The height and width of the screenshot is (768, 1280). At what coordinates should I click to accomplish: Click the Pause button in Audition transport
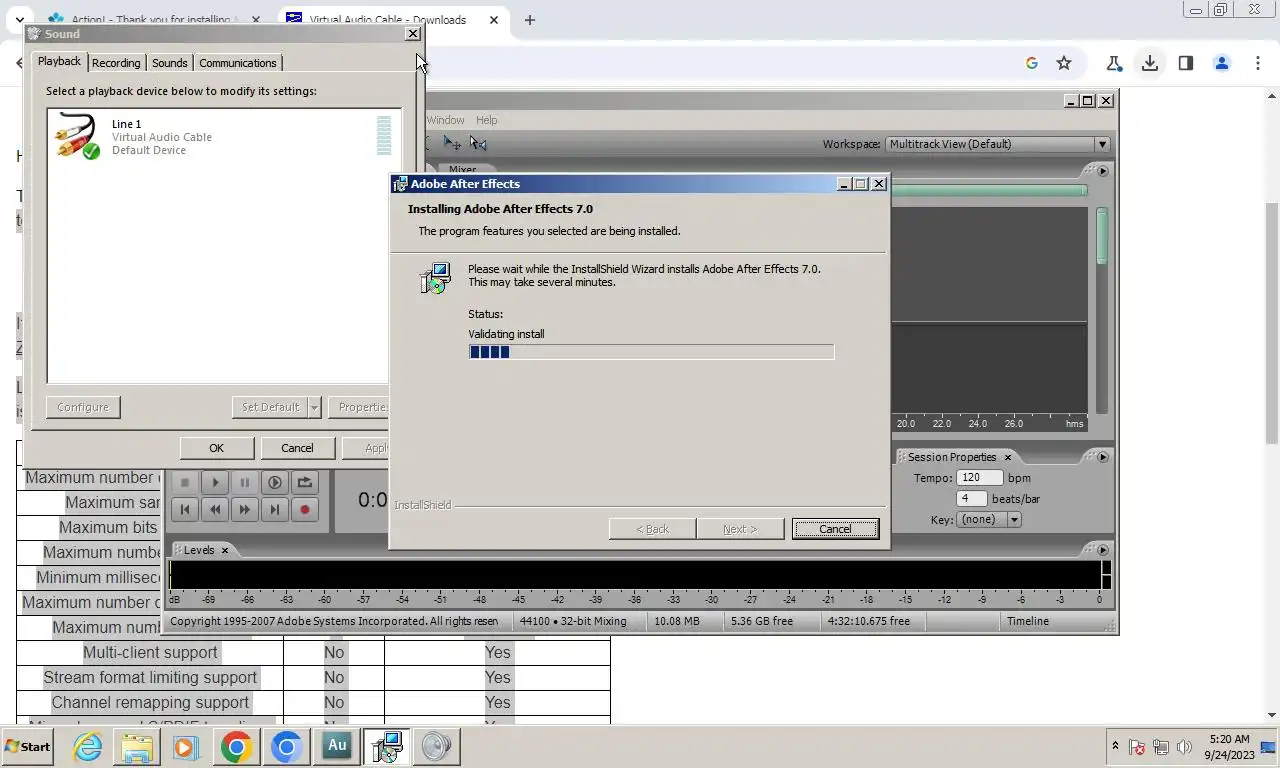[x=245, y=482]
